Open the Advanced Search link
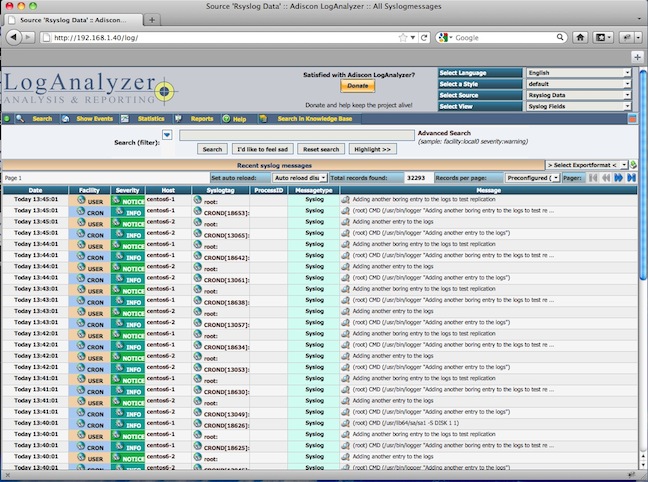Screen dimensions: 648x482 tap(444, 133)
